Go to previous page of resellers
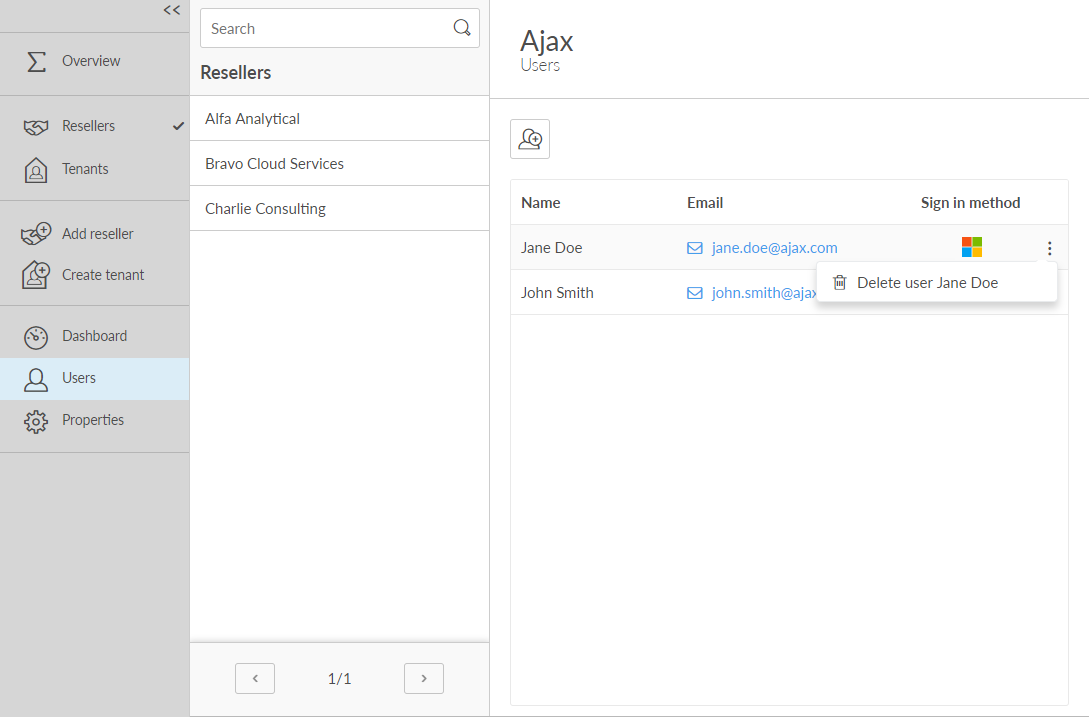This screenshot has width=1089, height=717. point(255,678)
